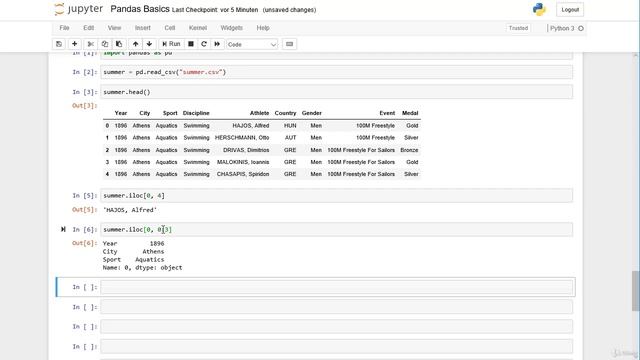Click the 'DRIVAS, Dimitrios' table cell
Image resolution: width=640 pixels, height=360 pixels.
click(x=246, y=150)
